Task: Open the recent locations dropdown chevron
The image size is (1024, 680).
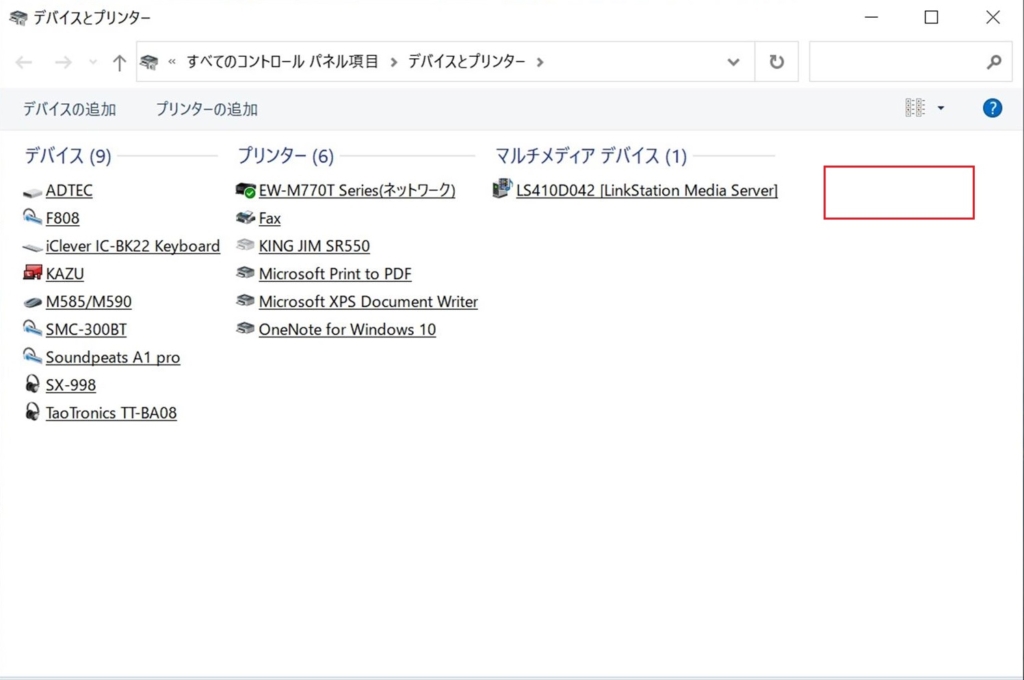Action: coord(93,62)
